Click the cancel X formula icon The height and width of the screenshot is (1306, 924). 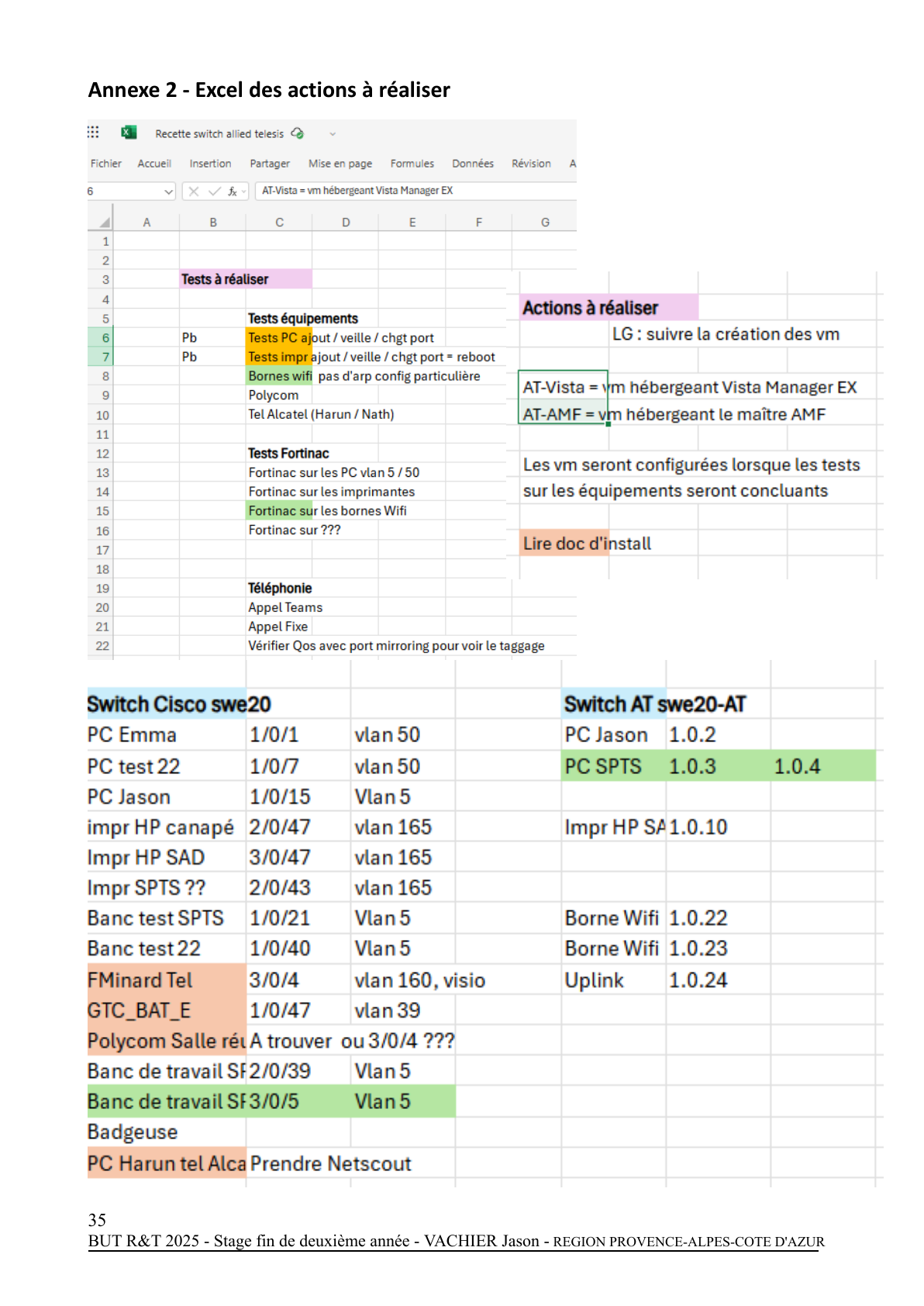click(x=194, y=191)
